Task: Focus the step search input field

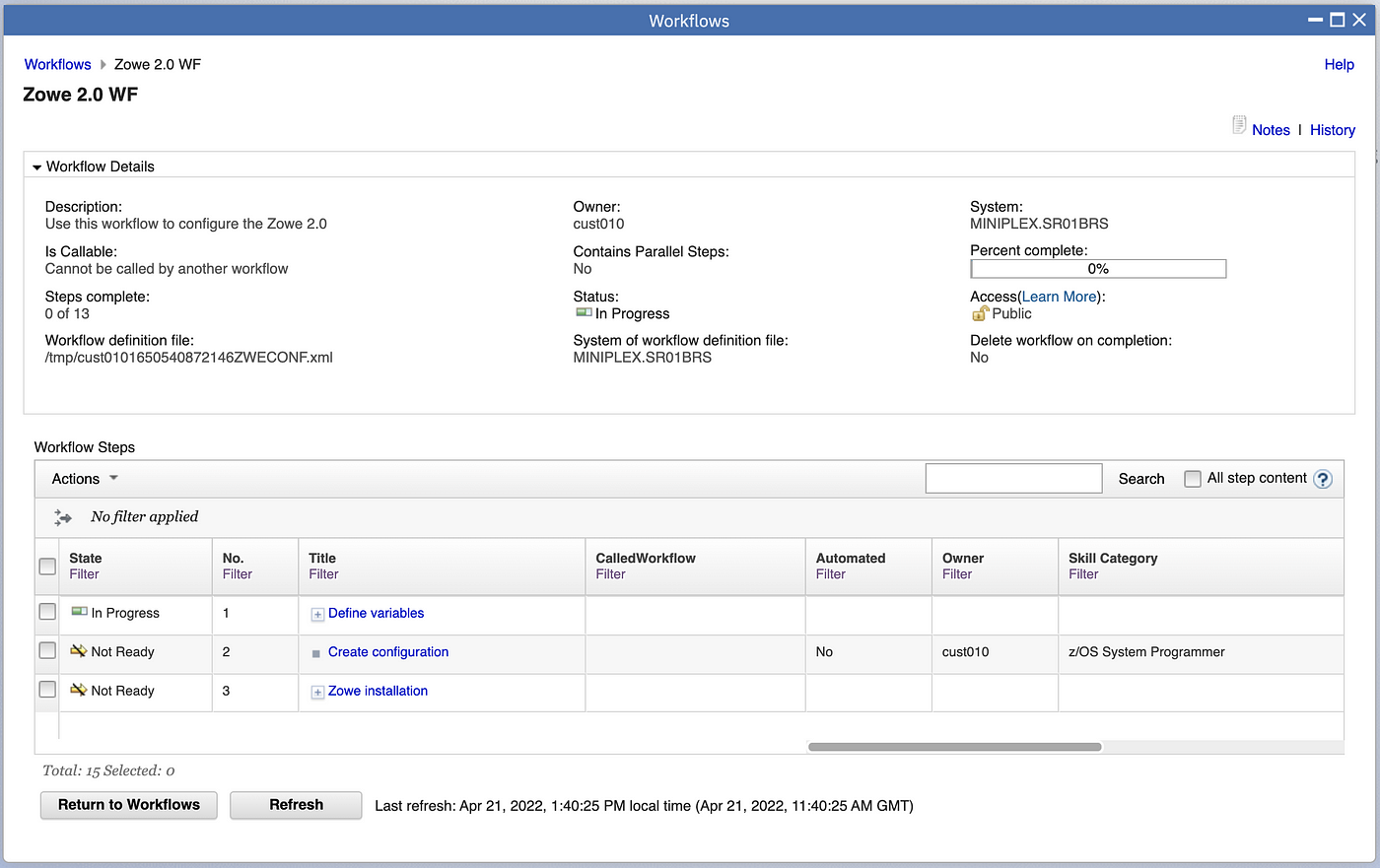Action: [1013, 479]
